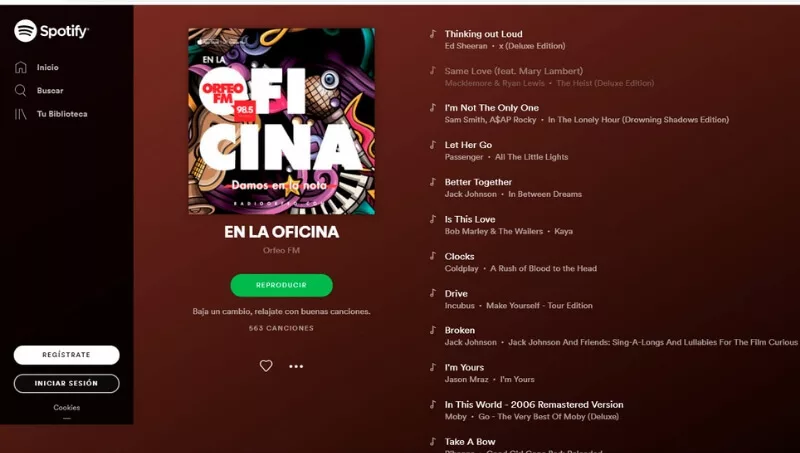This screenshot has width=800, height=453.
Task: Open the Cookies link
Action: tap(67, 408)
